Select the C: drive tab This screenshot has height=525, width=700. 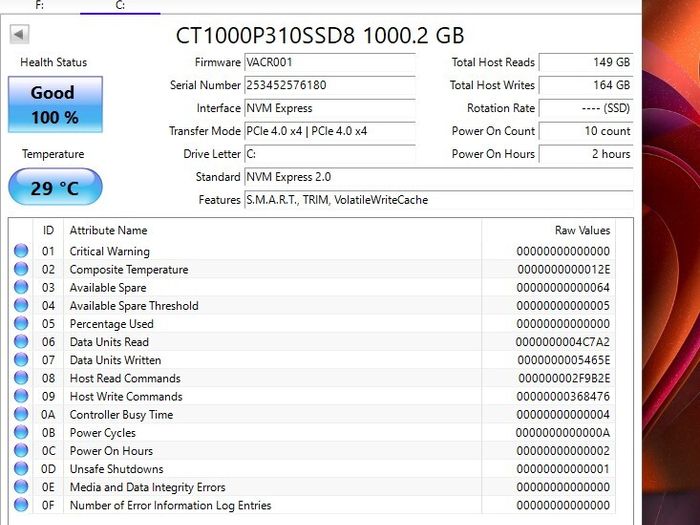(x=120, y=6)
